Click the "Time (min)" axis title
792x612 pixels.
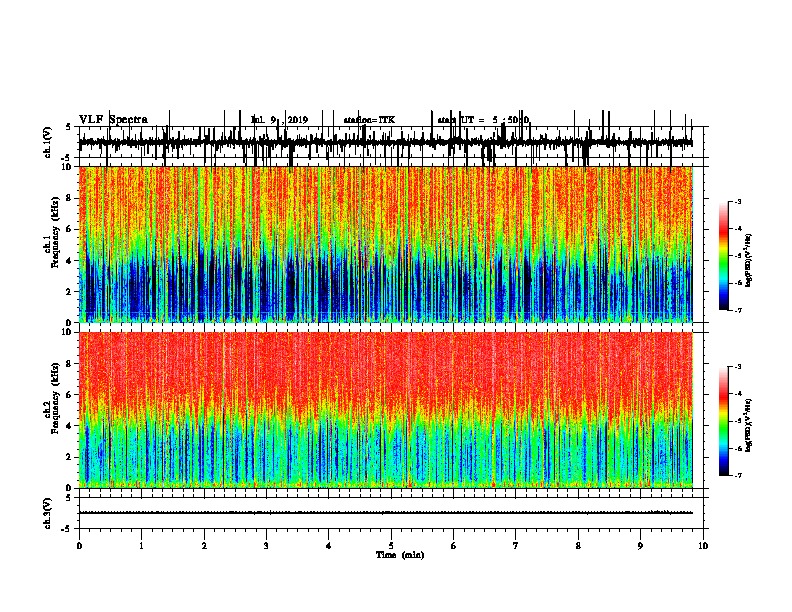[x=400, y=555]
